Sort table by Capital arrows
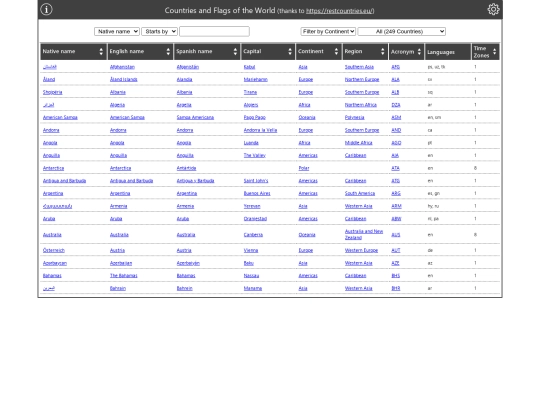The height and width of the screenshot is (405, 540). [x=290, y=51]
